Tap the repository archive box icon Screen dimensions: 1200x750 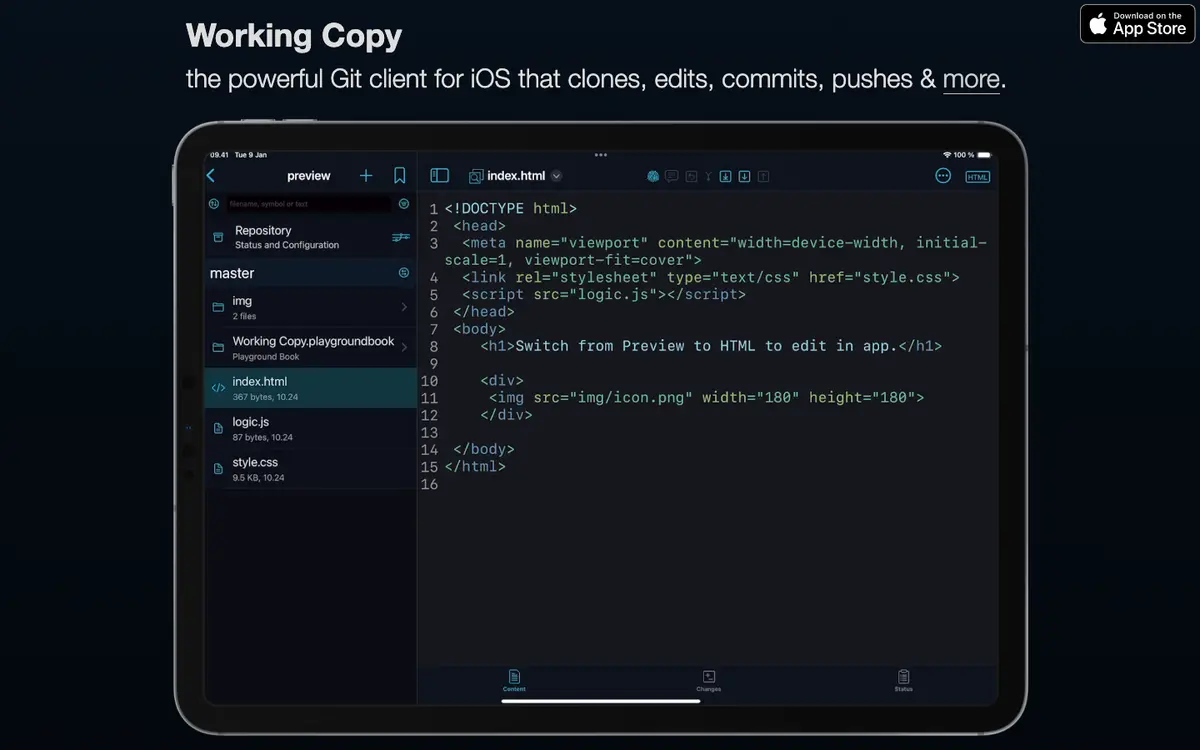pos(218,237)
